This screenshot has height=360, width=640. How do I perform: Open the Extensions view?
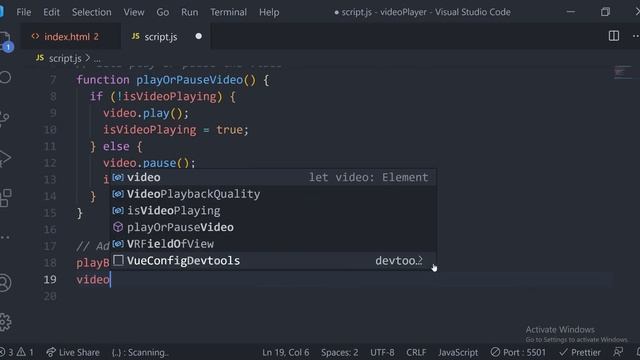[5, 198]
